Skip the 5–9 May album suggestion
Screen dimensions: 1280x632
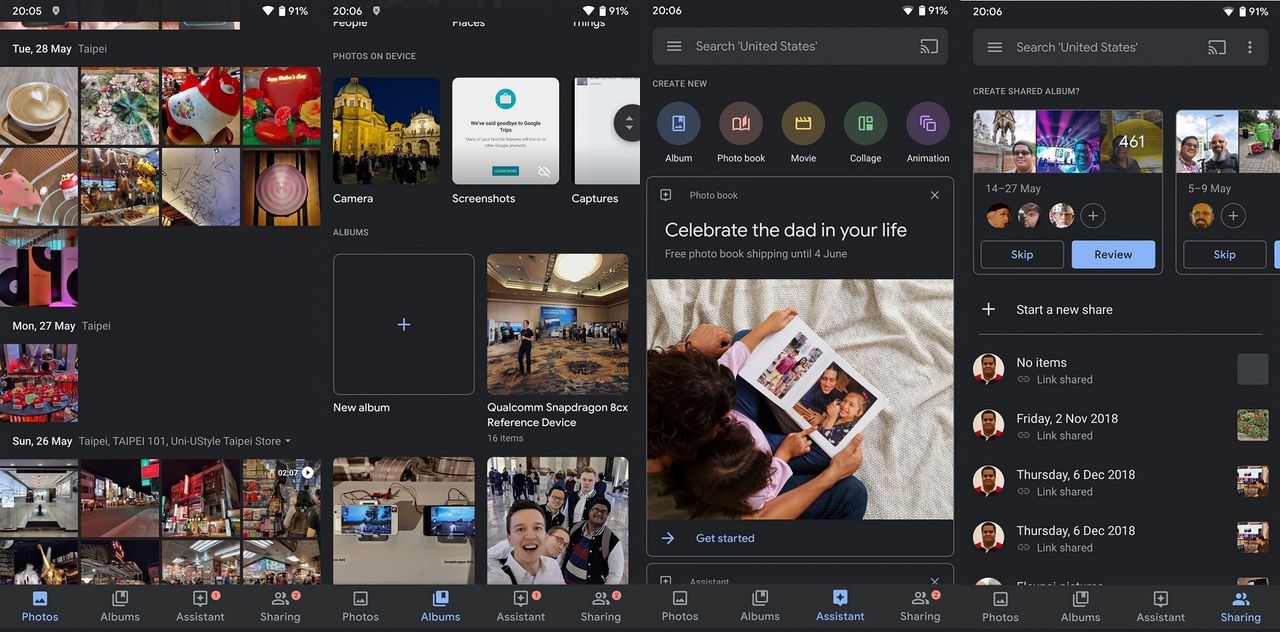click(1224, 254)
